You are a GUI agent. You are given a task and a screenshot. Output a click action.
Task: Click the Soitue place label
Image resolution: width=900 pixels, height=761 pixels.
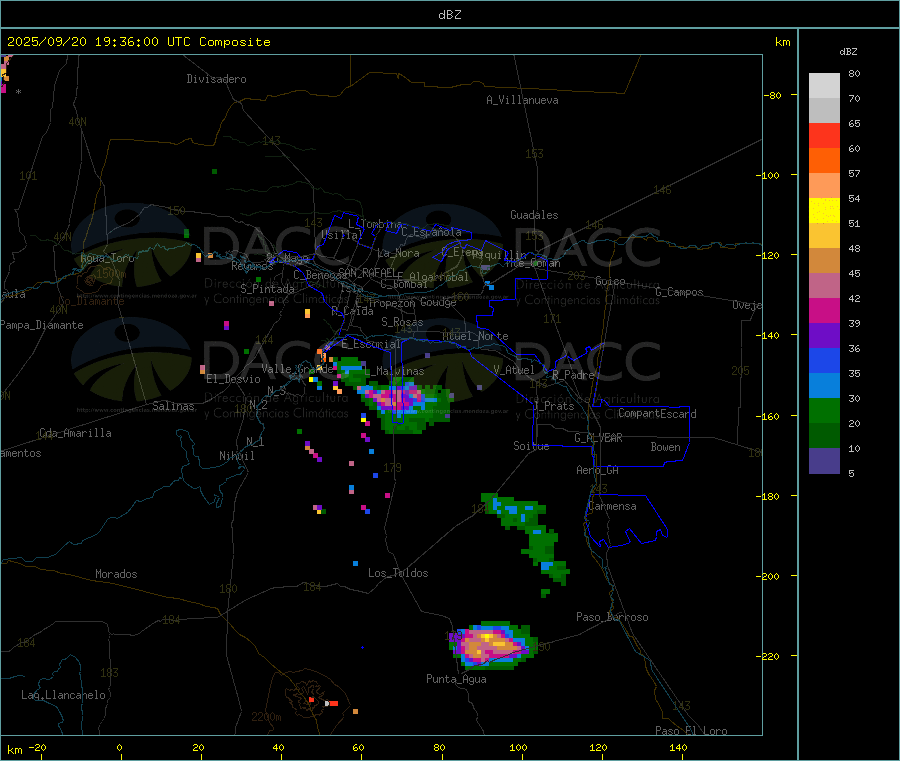[x=531, y=446]
